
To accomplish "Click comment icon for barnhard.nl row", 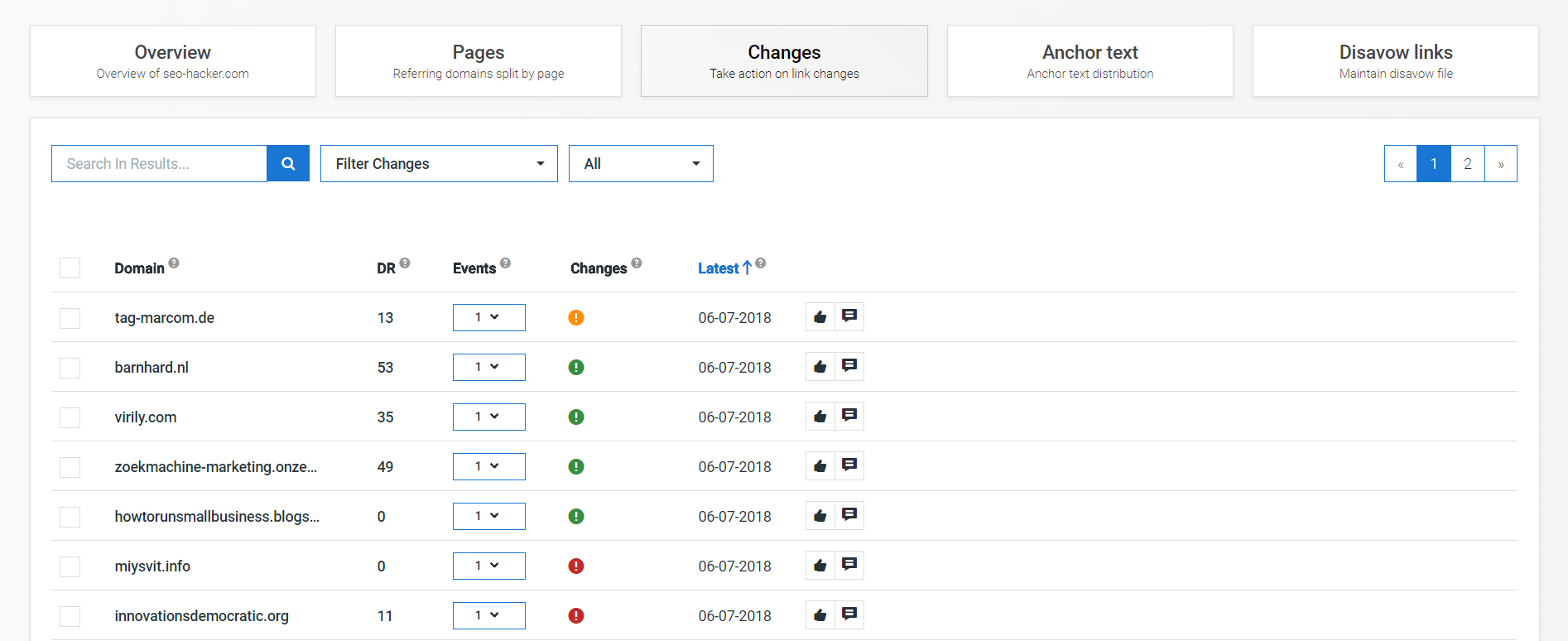I will (849, 366).
